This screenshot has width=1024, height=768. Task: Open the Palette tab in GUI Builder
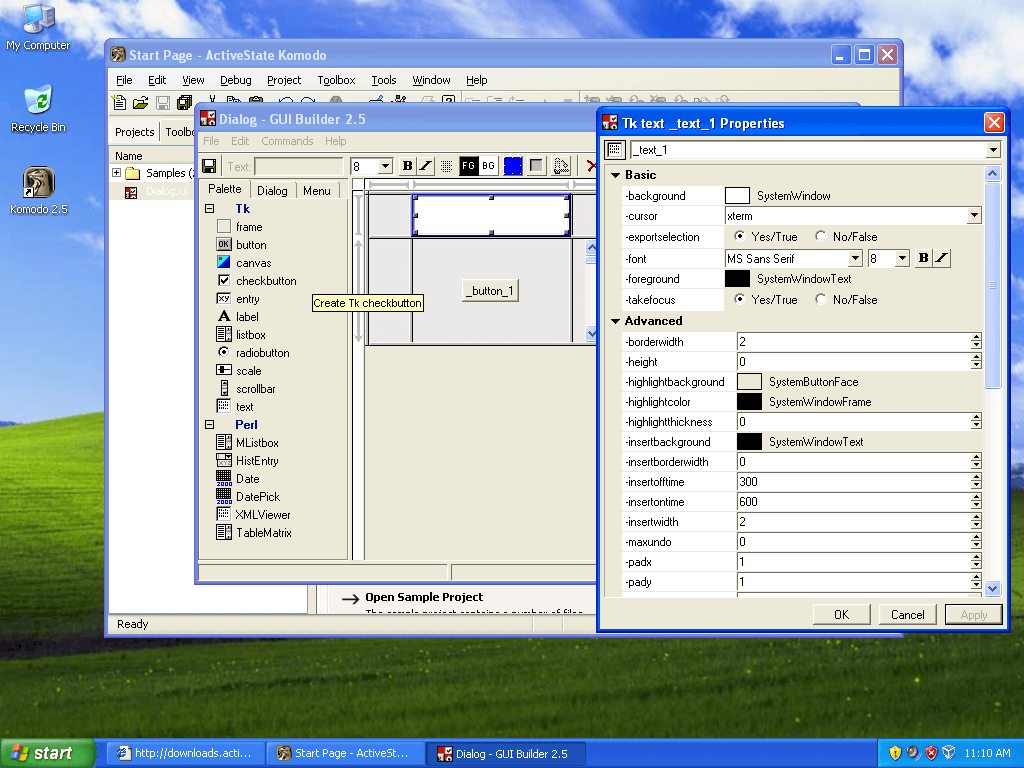tap(225, 189)
